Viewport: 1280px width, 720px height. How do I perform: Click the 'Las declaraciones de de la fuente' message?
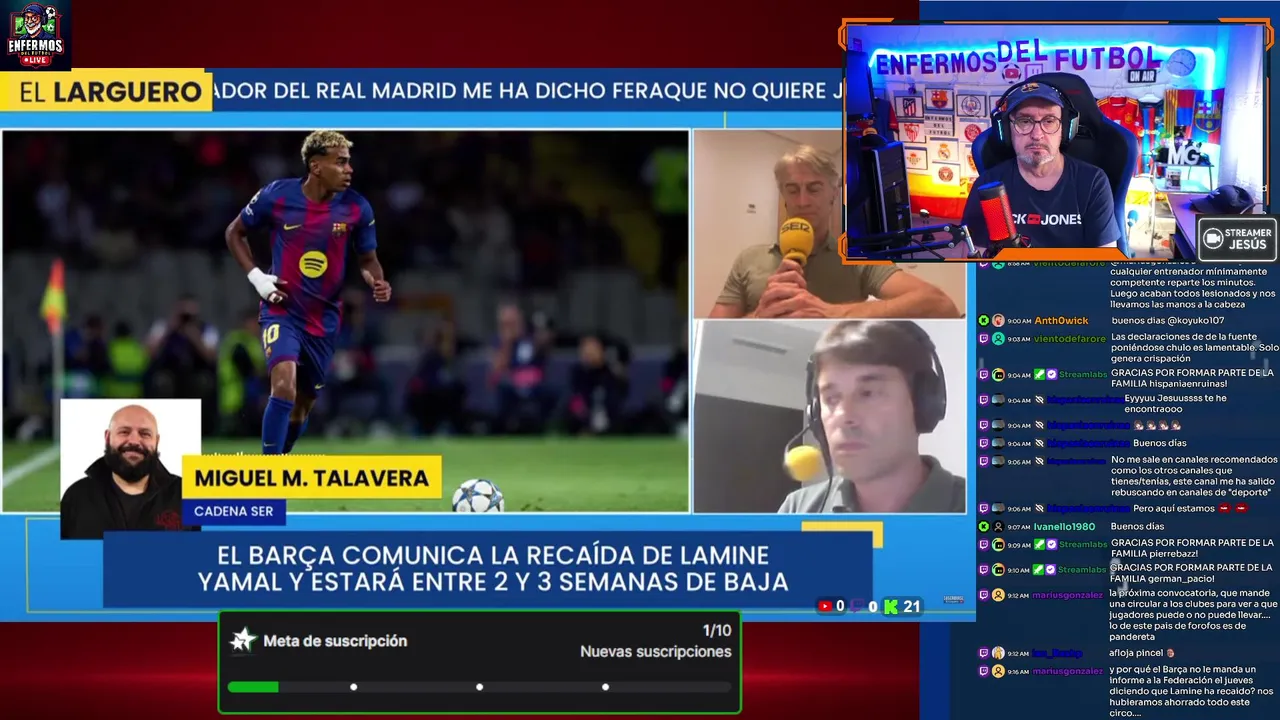click(x=1194, y=348)
